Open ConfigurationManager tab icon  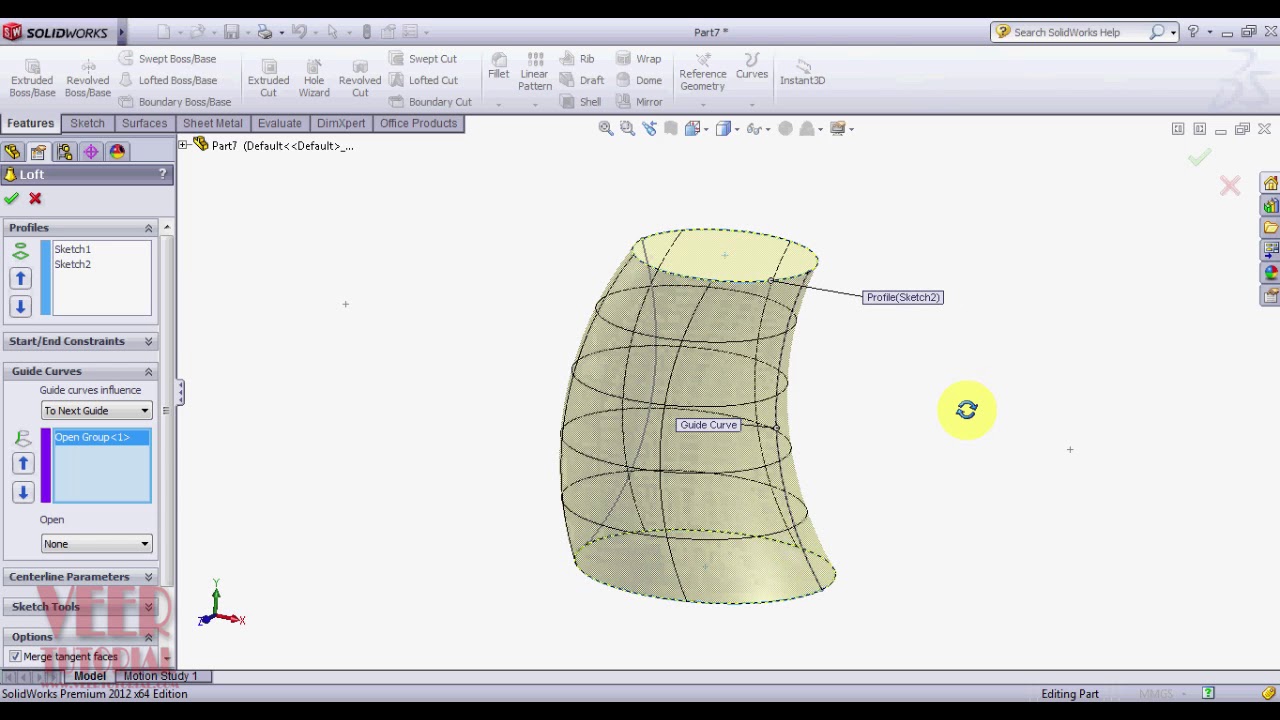point(65,152)
